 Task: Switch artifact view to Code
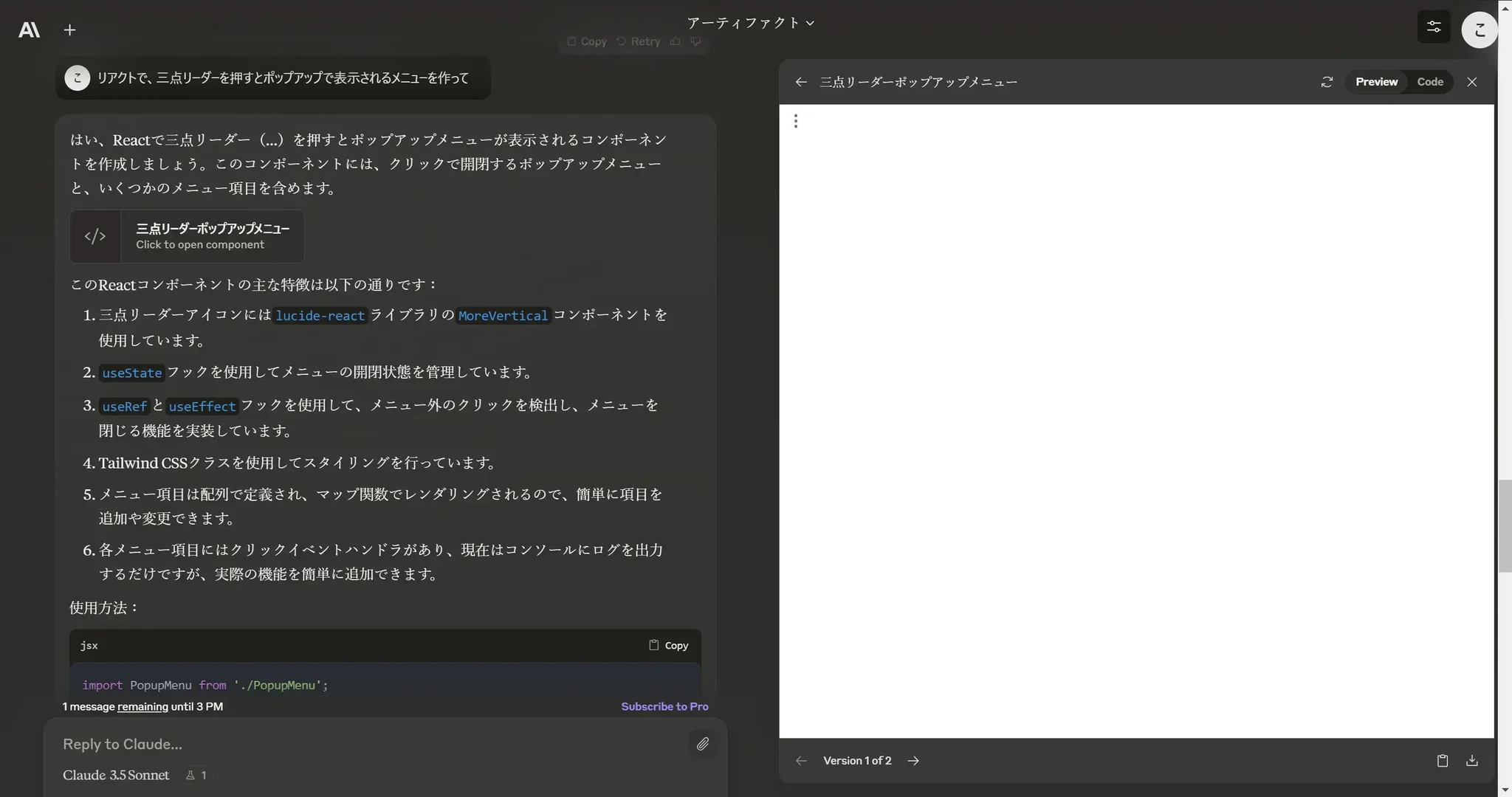pos(1429,82)
